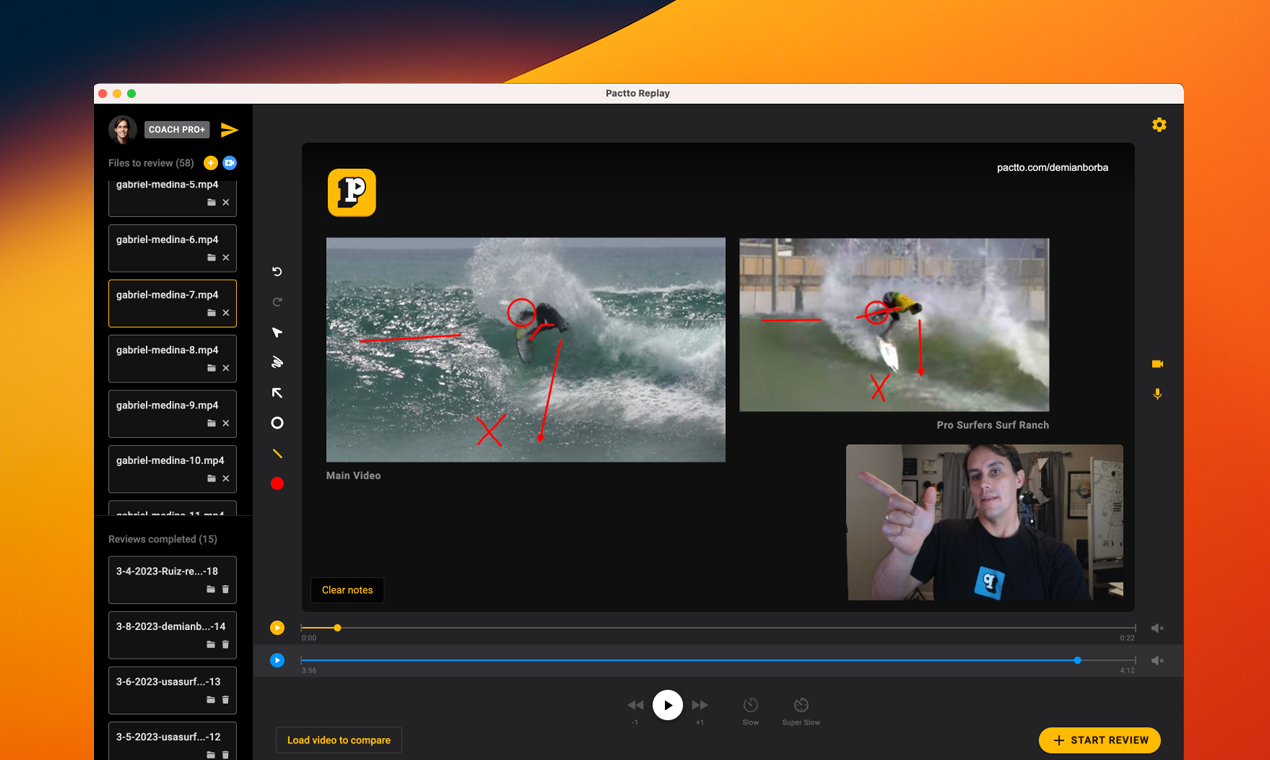Click the Pro Surfers Surf Ranch video frame
This screenshot has height=760, width=1270.
tap(894, 325)
